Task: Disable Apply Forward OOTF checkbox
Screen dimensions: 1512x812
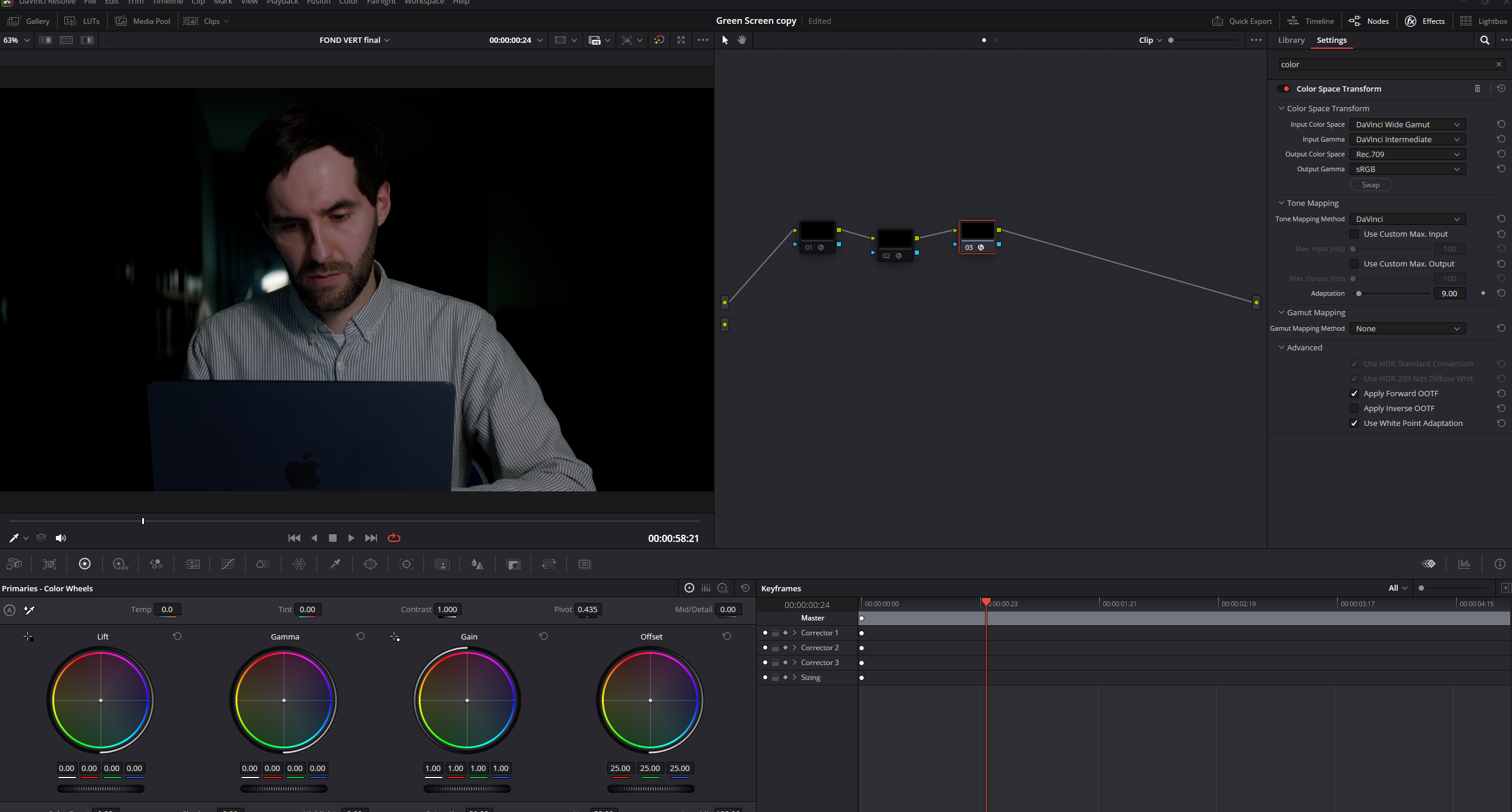Action: [x=1354, y=394]
